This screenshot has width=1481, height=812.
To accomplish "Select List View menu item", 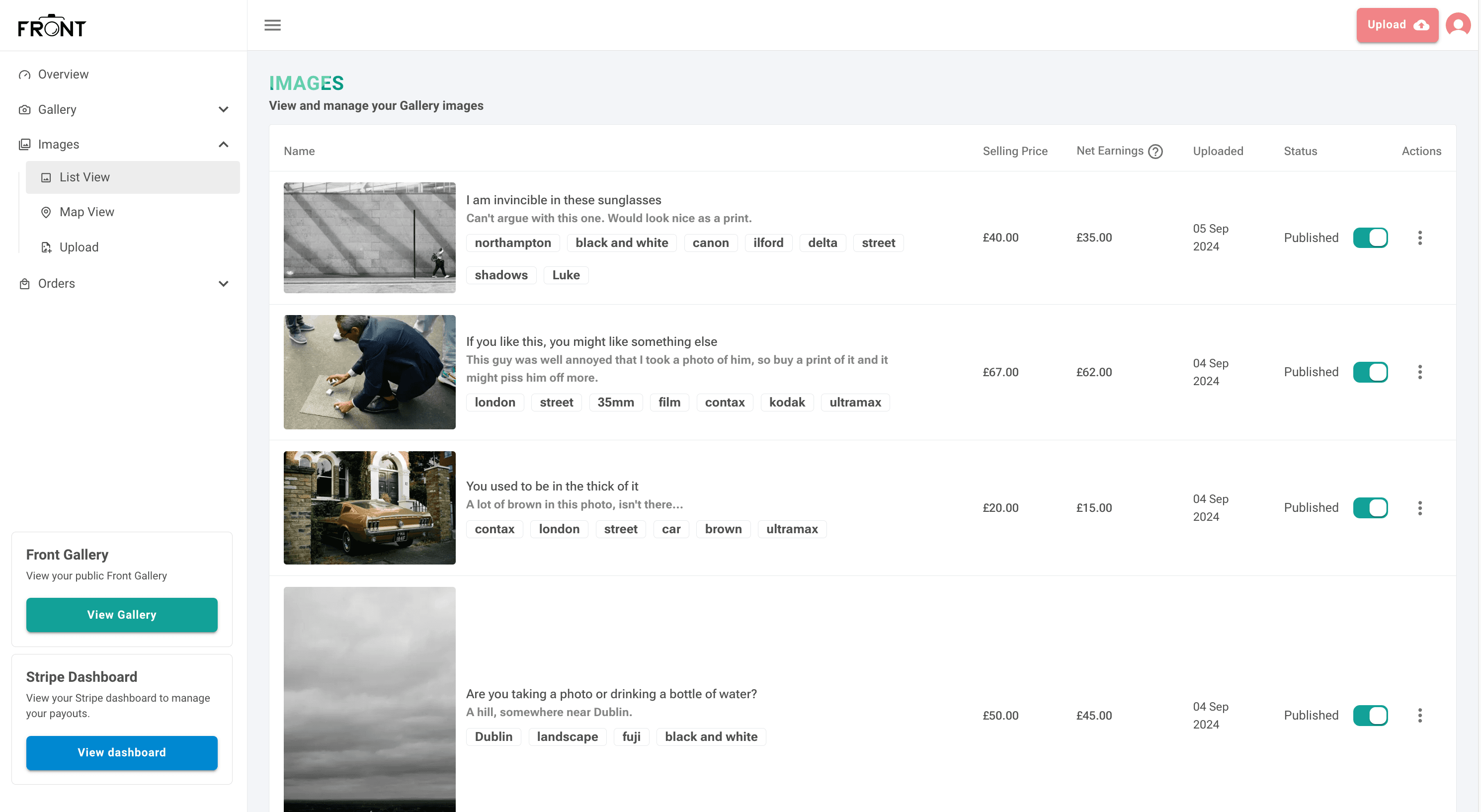I will click(x=133, y=178).
